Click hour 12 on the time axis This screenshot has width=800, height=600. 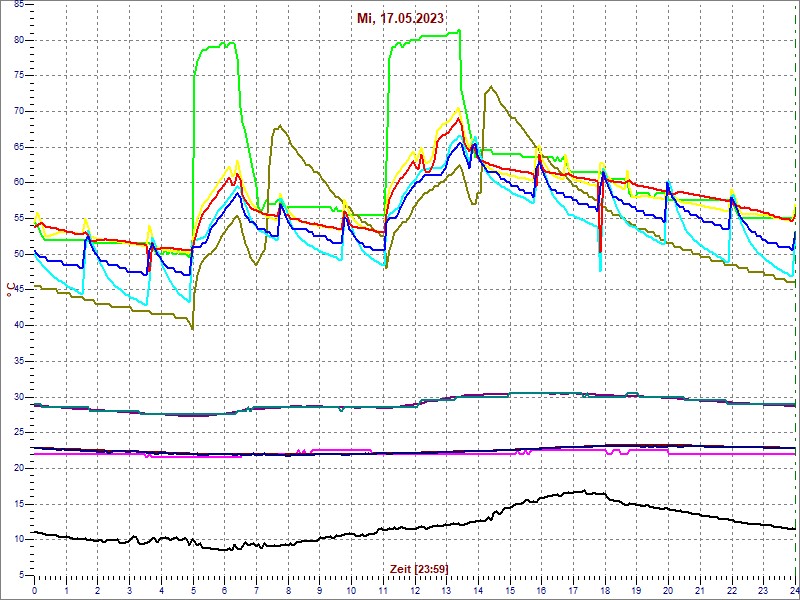pos(415,589)
